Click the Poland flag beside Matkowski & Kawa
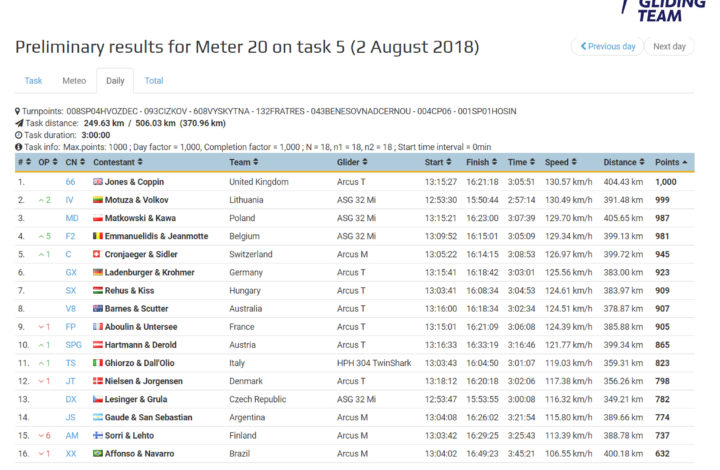 (x=98, y=218)
